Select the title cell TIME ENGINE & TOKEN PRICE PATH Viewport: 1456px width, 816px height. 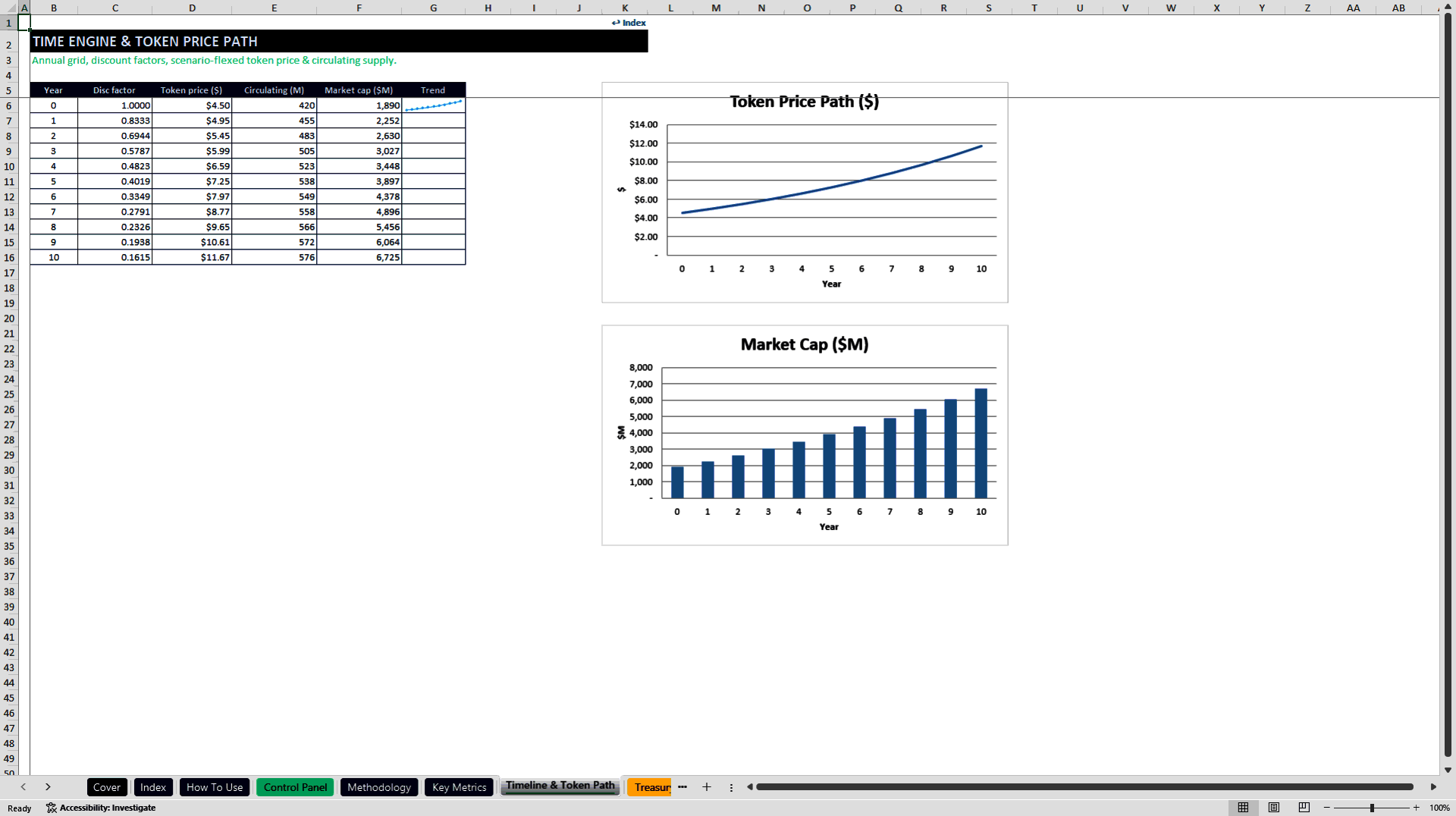coord(339,42)
